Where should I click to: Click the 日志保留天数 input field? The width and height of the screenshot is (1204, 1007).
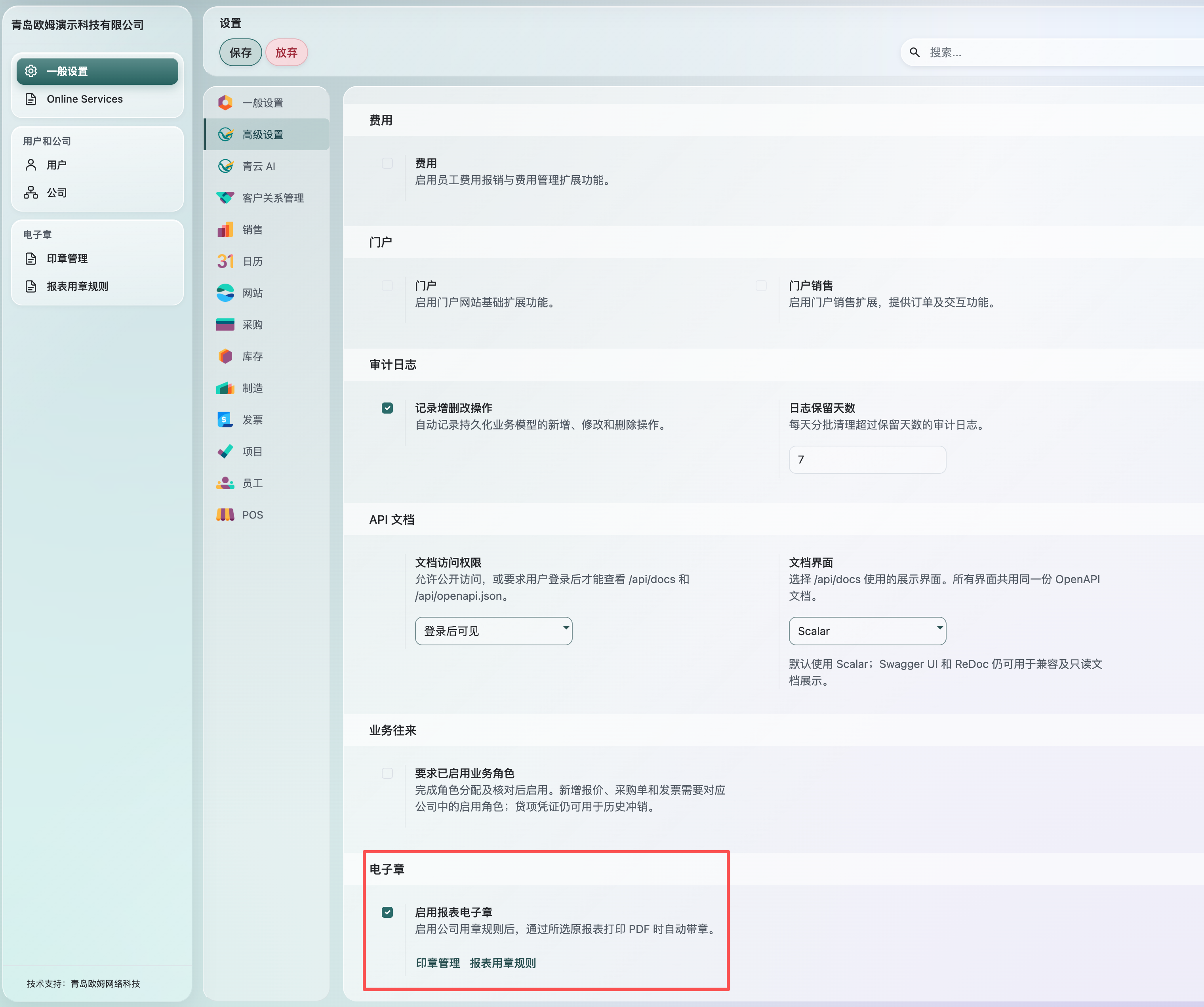click(867, 460)
